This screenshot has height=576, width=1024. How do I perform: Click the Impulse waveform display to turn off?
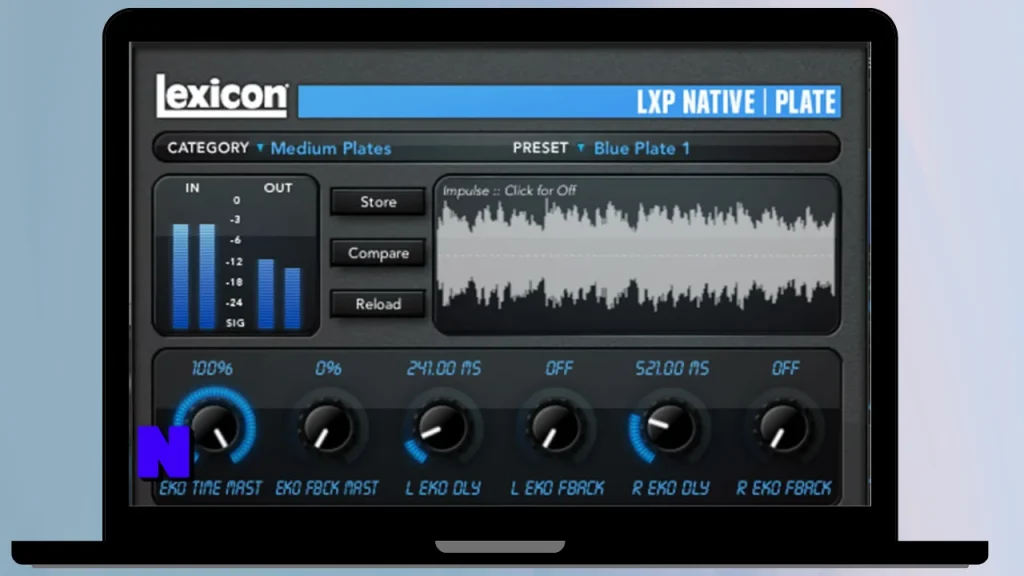[x=637, y=255]
